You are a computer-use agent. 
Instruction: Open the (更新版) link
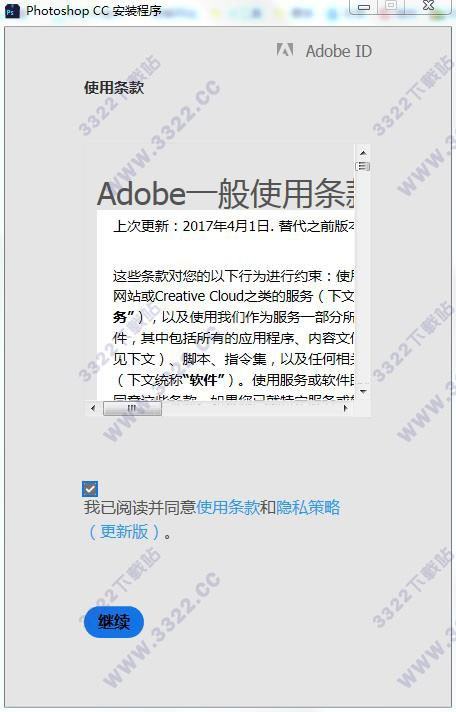tap(124, 531)
